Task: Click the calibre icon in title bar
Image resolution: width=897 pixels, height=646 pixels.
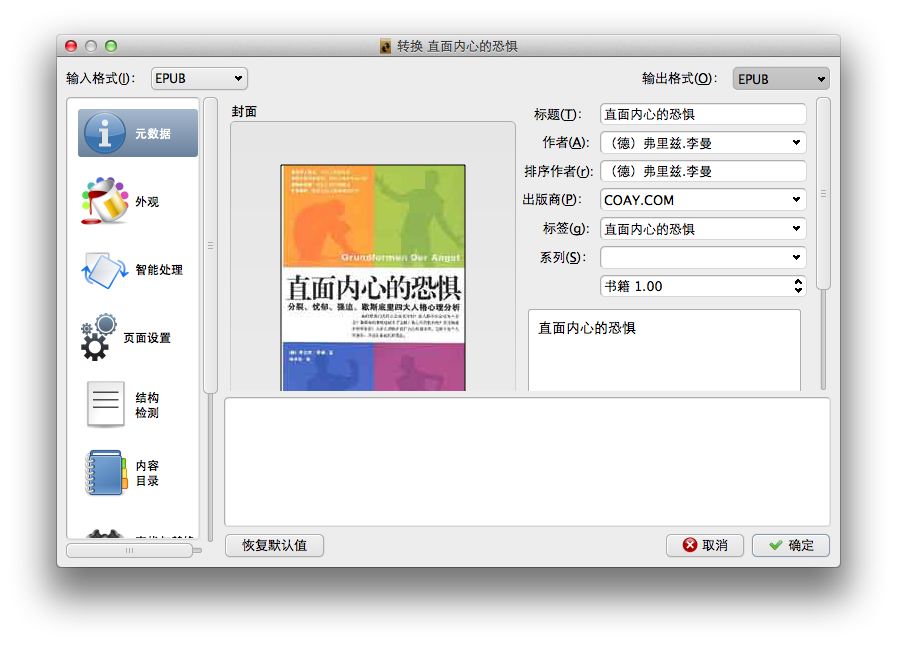Action: pos(386,46)
